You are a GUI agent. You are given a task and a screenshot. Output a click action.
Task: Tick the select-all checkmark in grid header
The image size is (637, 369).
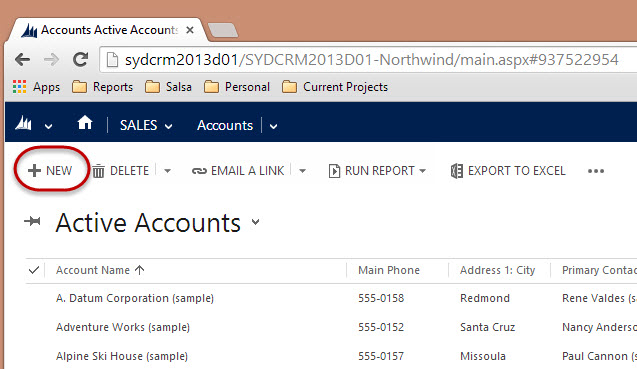tap(34, 270)
